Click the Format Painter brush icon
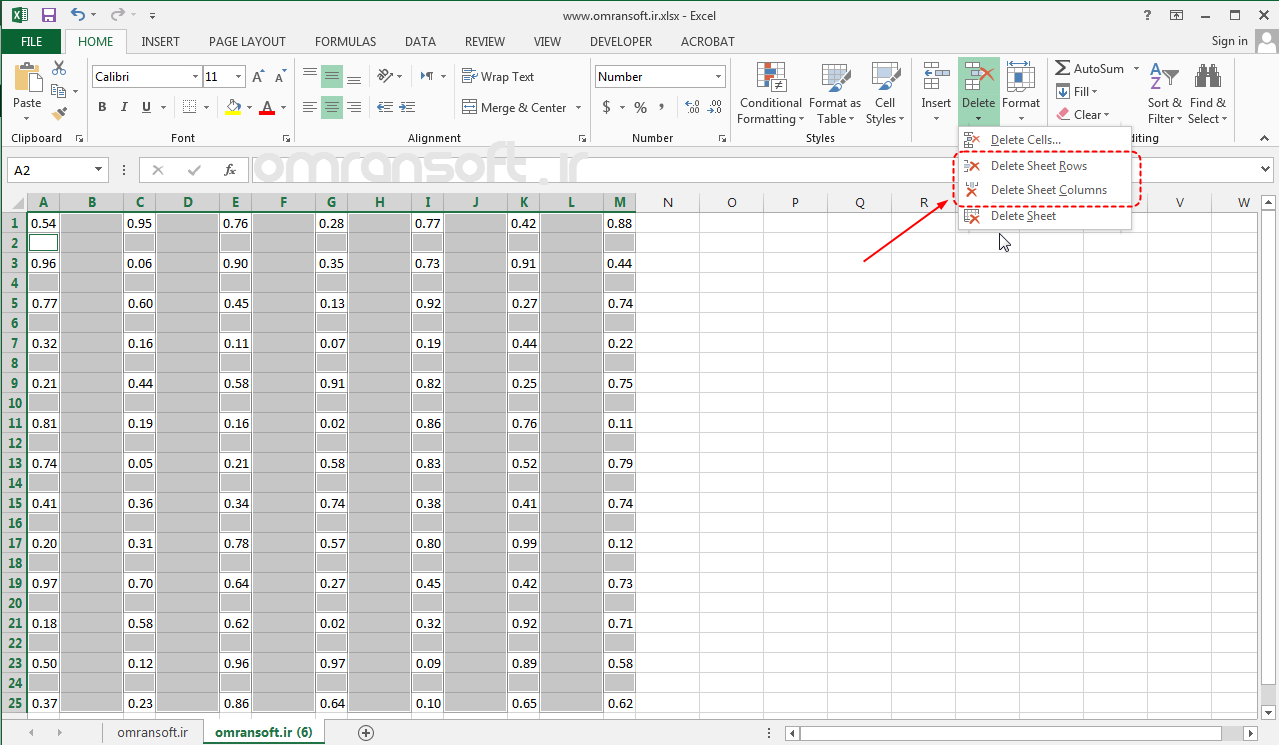 pyautogui.click(x=59, y=114)
